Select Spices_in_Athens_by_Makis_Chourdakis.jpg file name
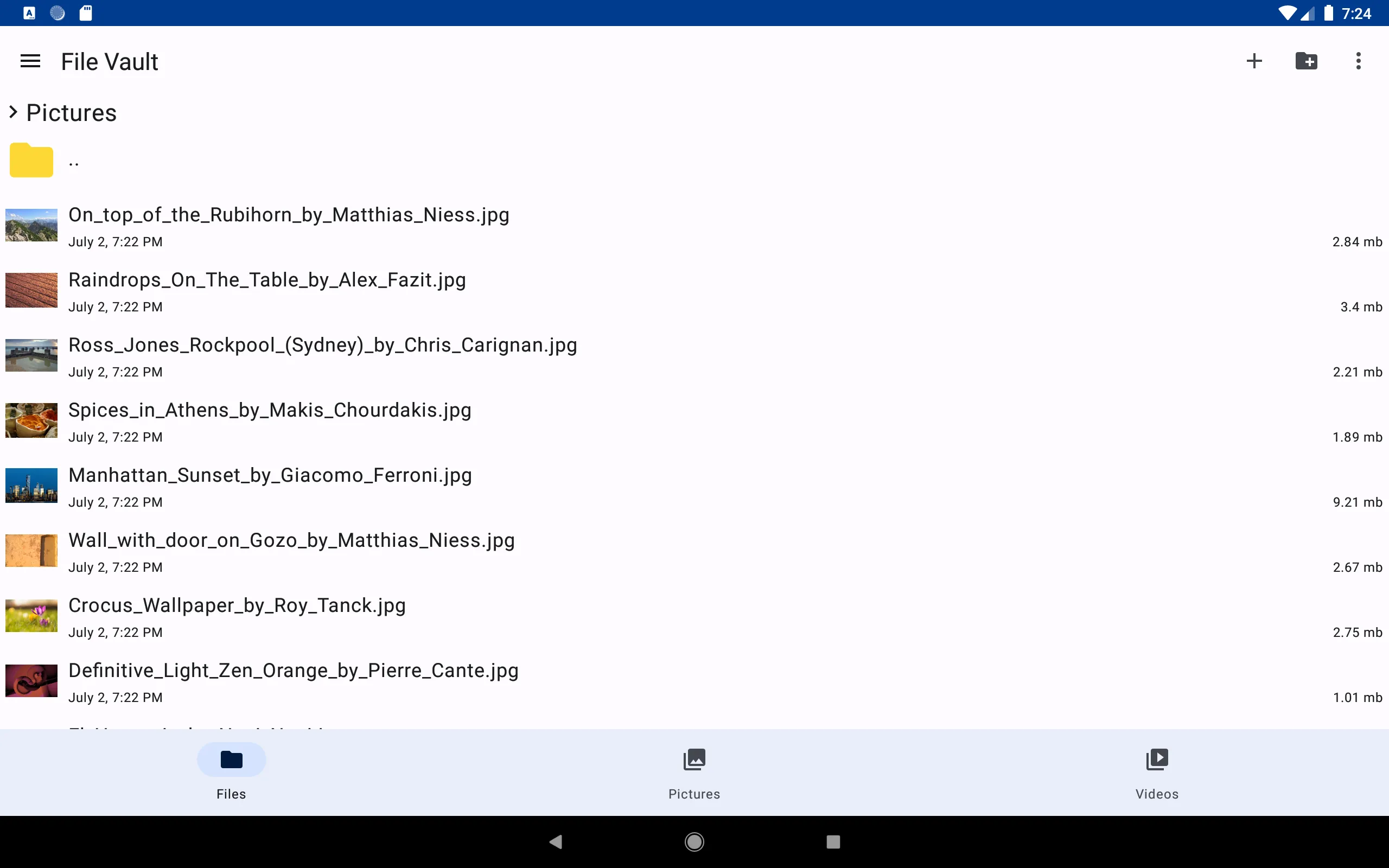The width and height of the screenshot is (1389, 868). (x=270, y=411)
